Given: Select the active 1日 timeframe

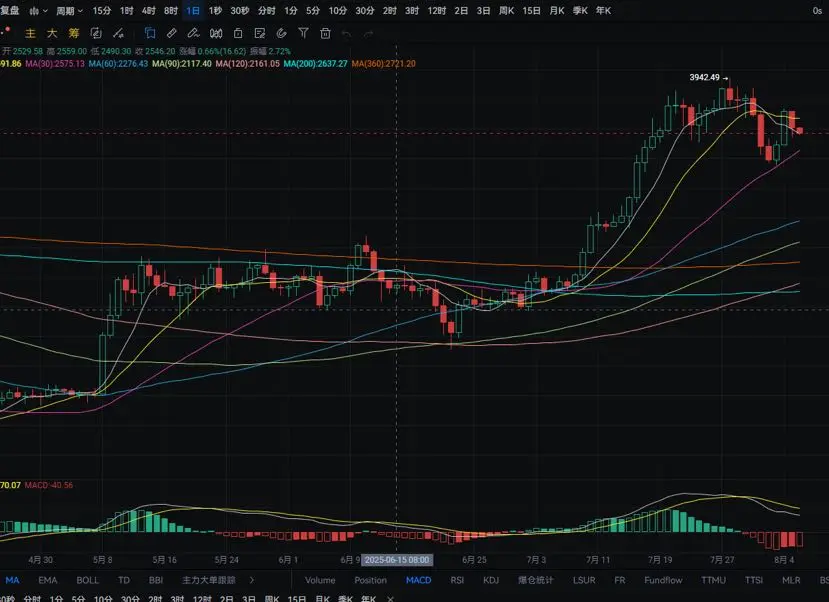Looking at the screenshot, I should click(x=193, y=11).
